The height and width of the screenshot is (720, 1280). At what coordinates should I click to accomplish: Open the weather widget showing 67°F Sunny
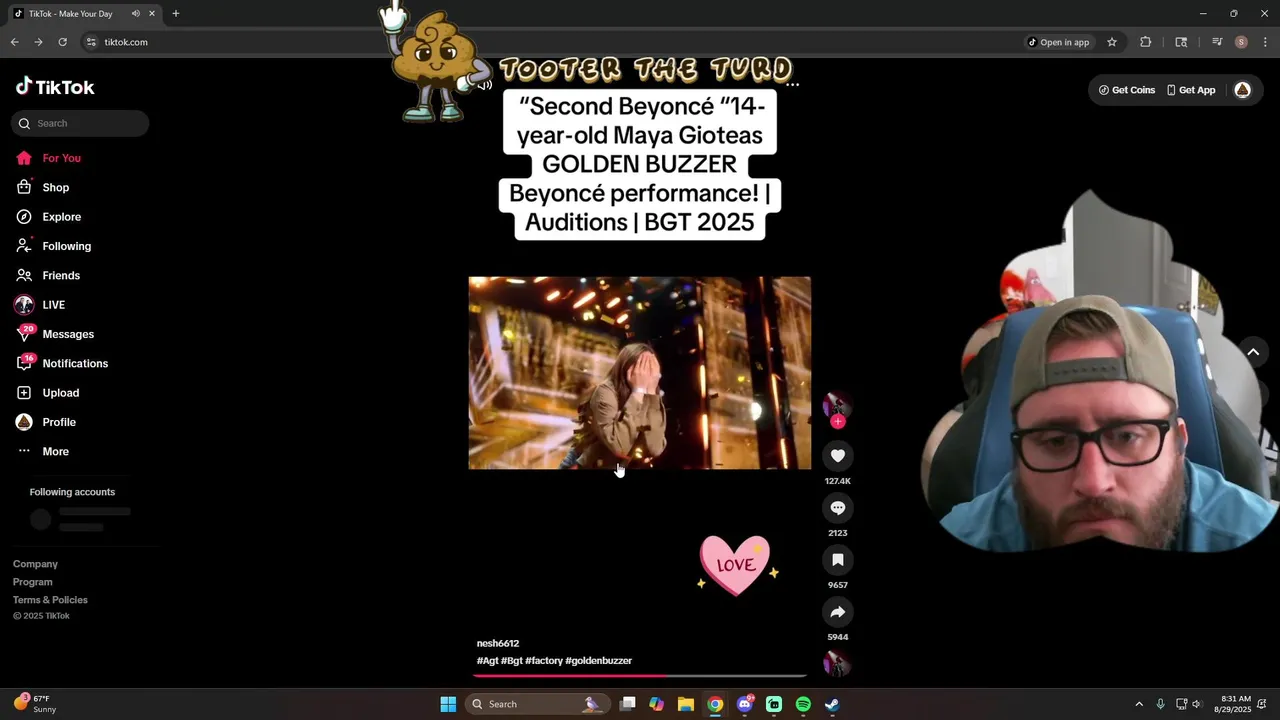(x=35, y=704)
